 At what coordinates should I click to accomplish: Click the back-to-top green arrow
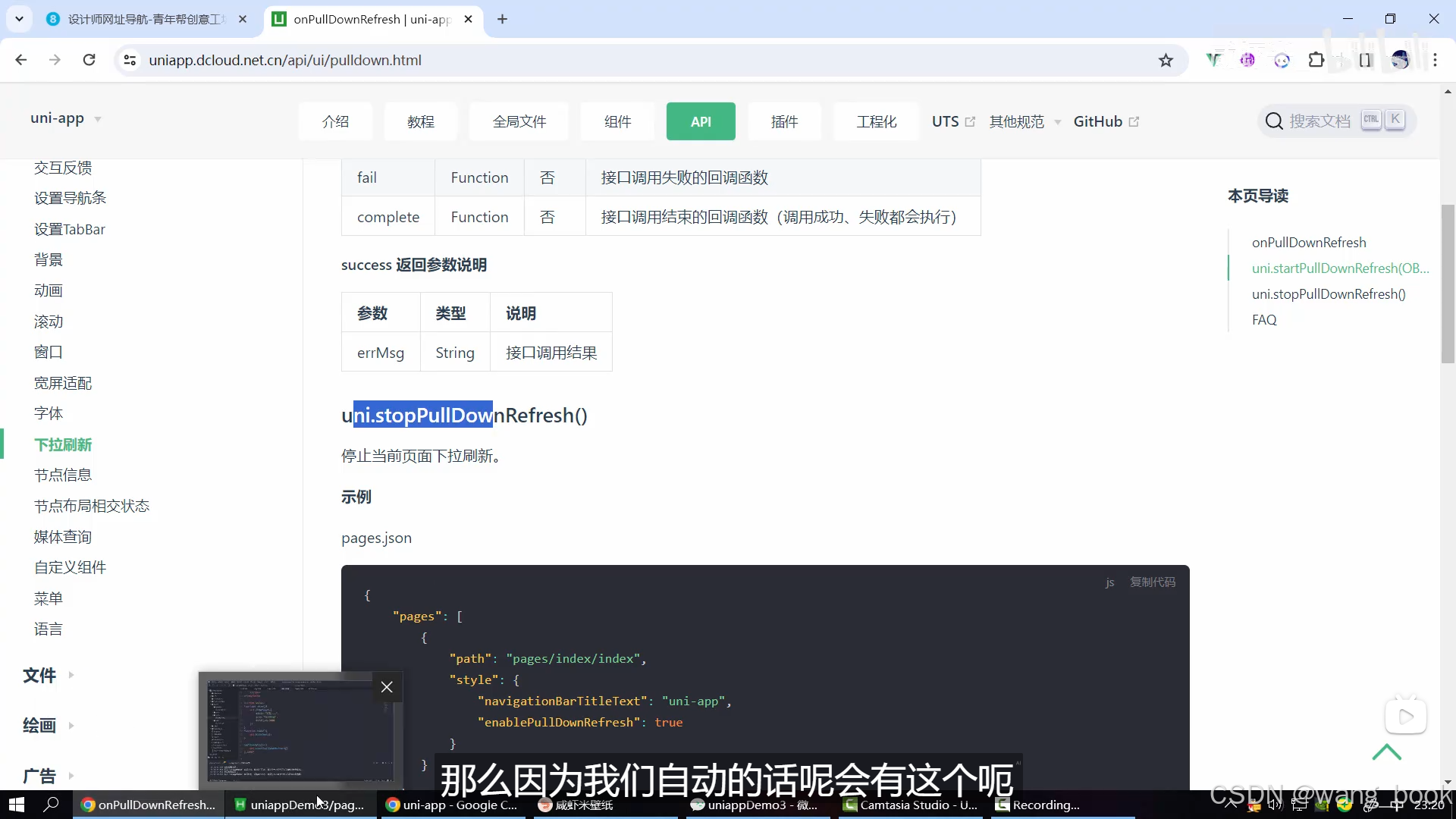[1386, 752]
